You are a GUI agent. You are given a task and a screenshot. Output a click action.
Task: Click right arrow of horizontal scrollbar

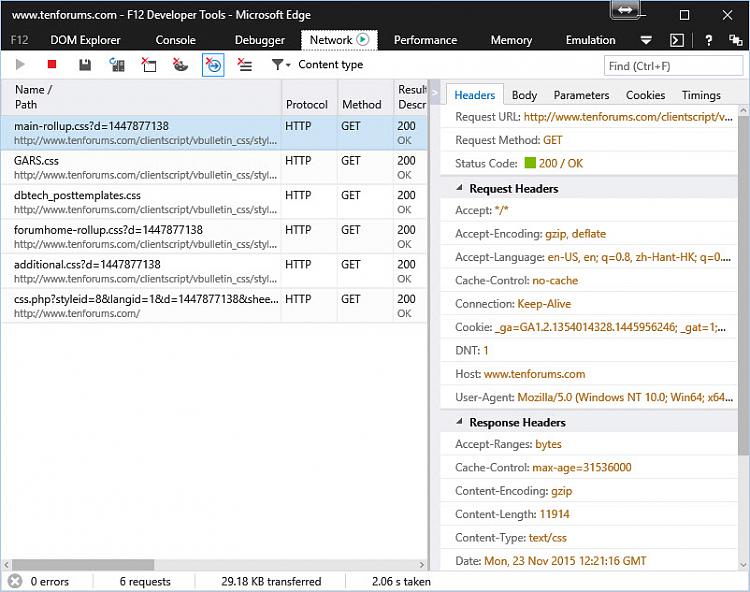coord(421,565)
